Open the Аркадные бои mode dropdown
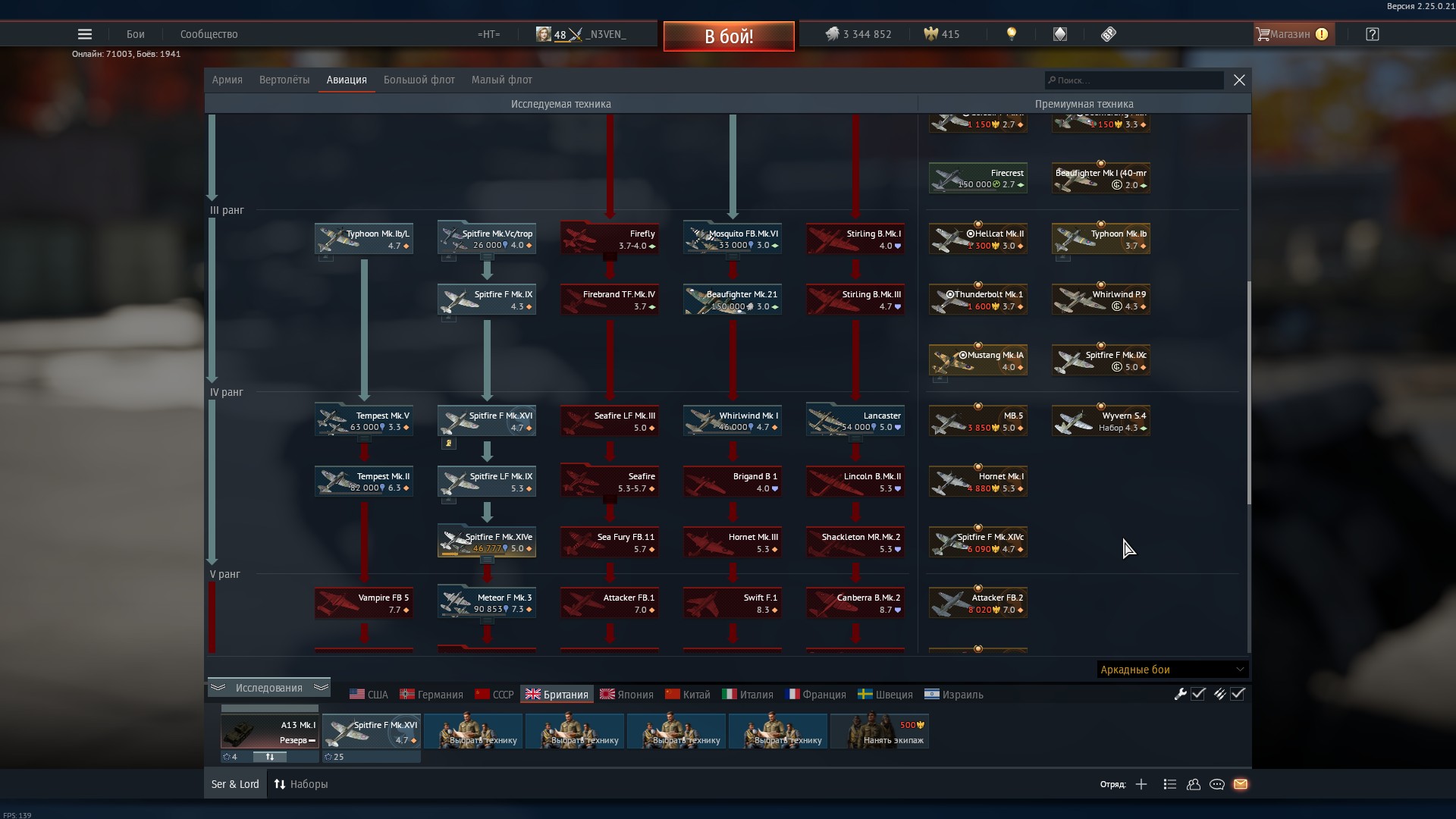The height and width of the screenshot is (819, 1456). coord(1172,670)
